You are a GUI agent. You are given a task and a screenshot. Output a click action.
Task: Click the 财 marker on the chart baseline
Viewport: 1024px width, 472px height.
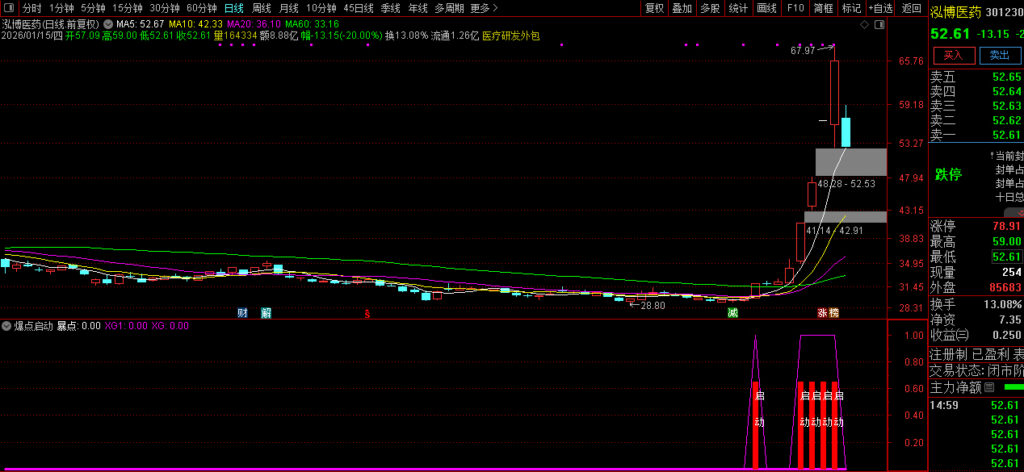tap(241, 313)
